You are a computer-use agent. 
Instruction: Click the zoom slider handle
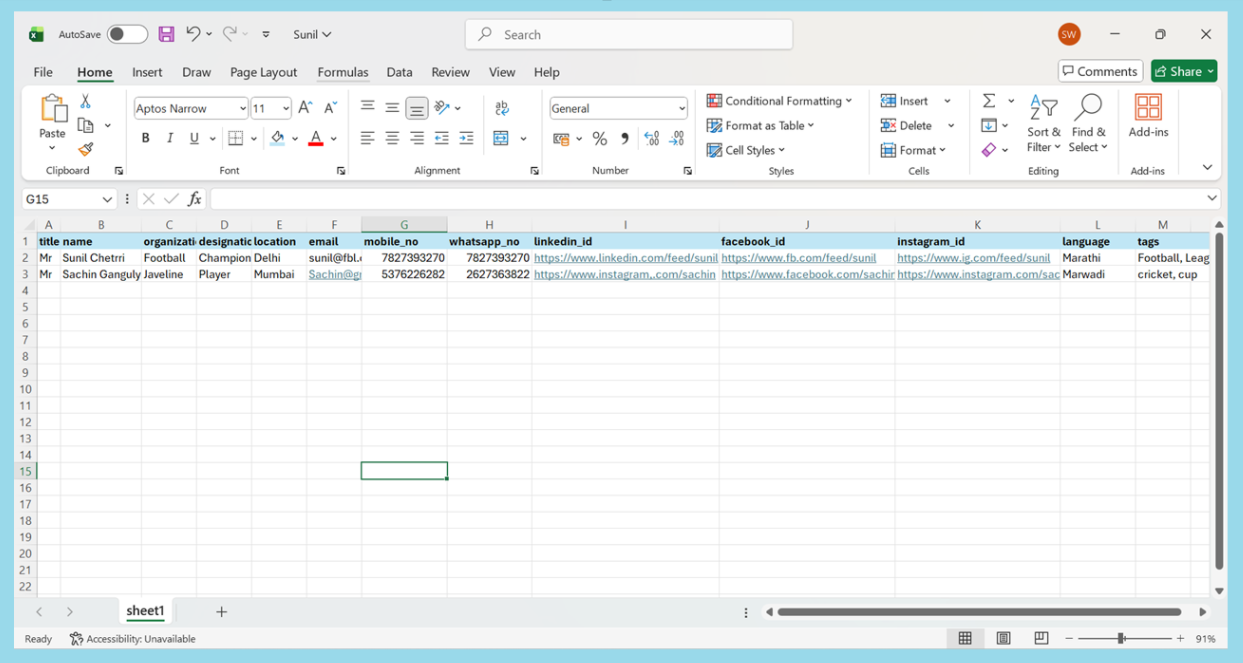[x=1121, y=638]
